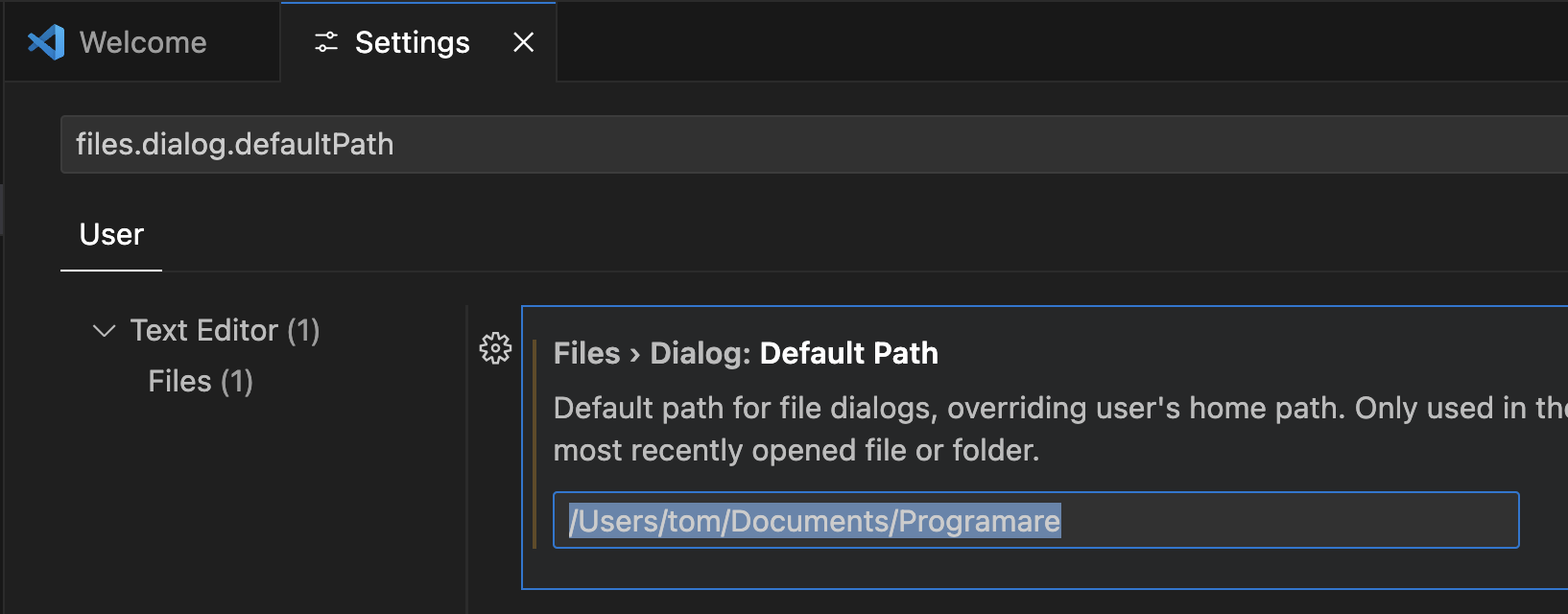This screenshot has width=1568, height=614.
Task: Select the Text Editor (1) category label
Action: click(x=225, y=331)
